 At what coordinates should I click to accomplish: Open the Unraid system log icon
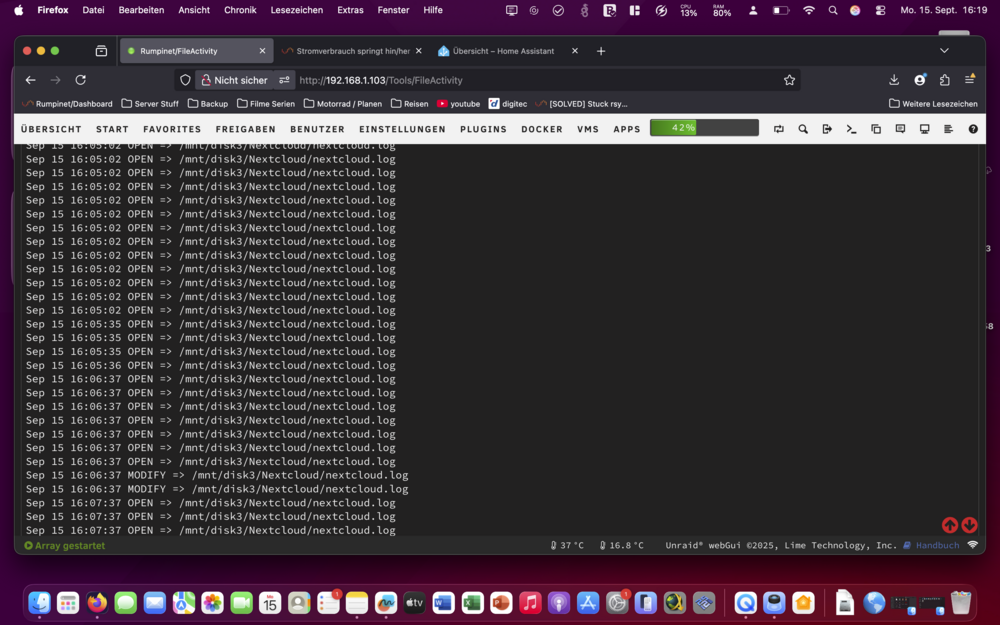click(948, 129)
